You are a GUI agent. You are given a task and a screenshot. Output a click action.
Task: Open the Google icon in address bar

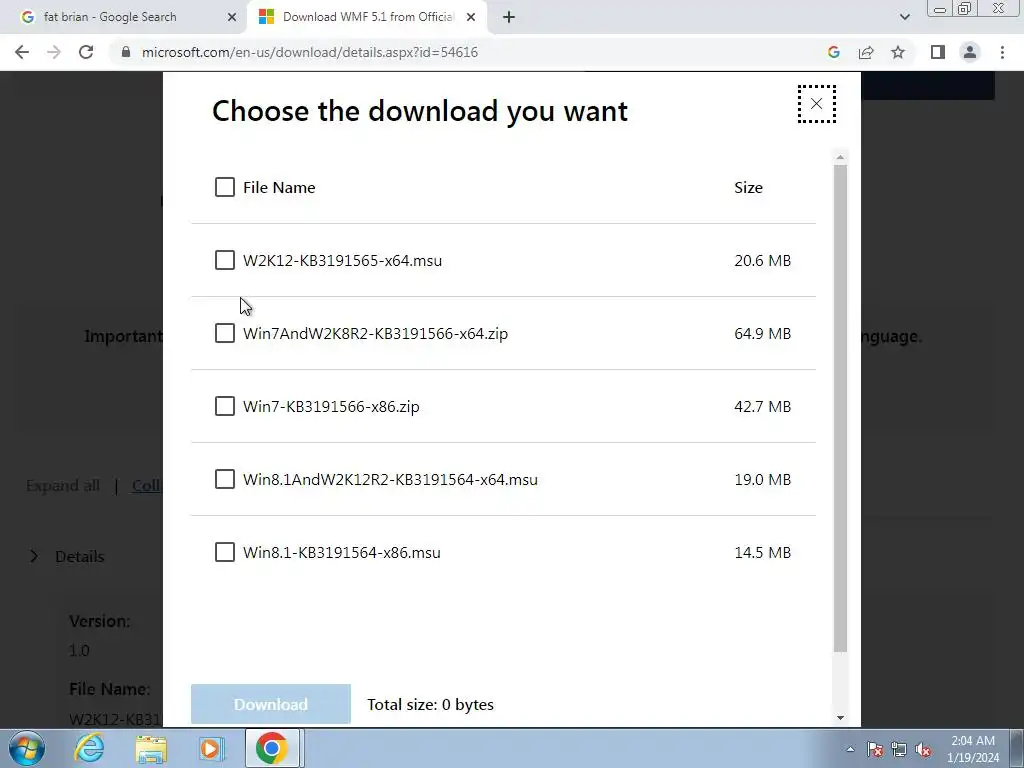pyautogui.click(x=833, y=52)
